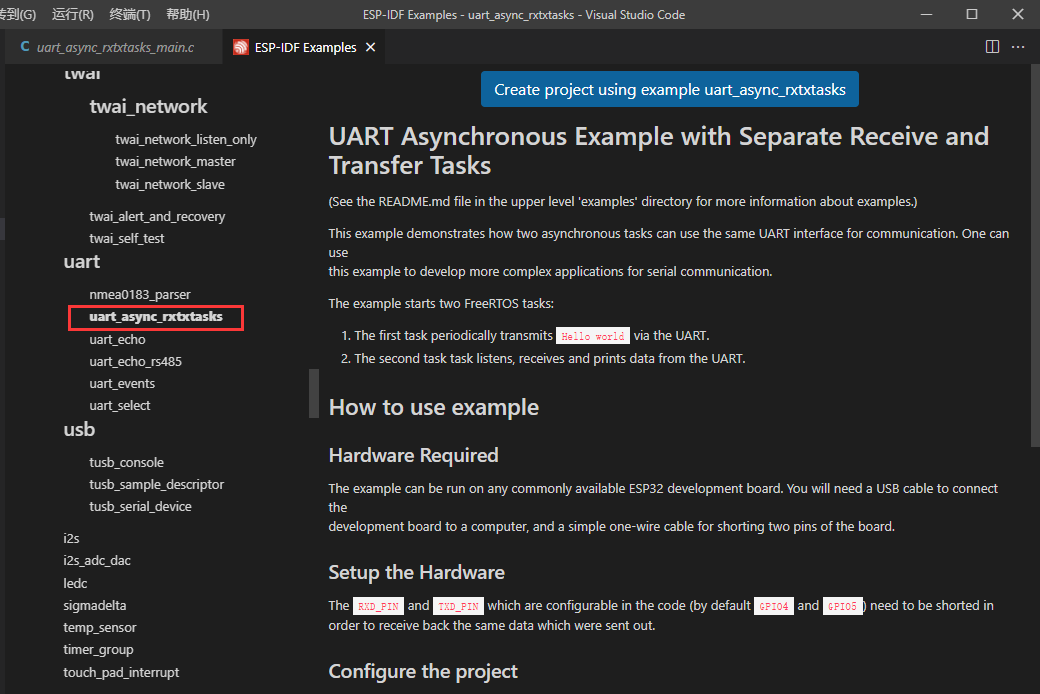1040x694 pixels.
Task: Click the uart category heading
Action: click(82, 261)
